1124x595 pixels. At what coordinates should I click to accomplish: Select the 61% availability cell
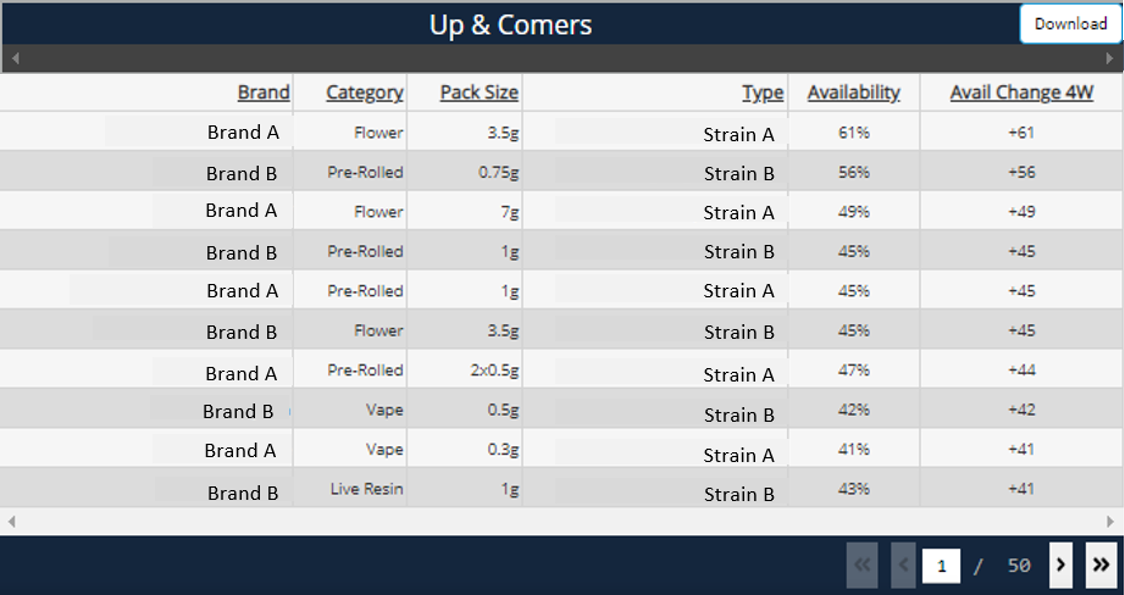853,132
